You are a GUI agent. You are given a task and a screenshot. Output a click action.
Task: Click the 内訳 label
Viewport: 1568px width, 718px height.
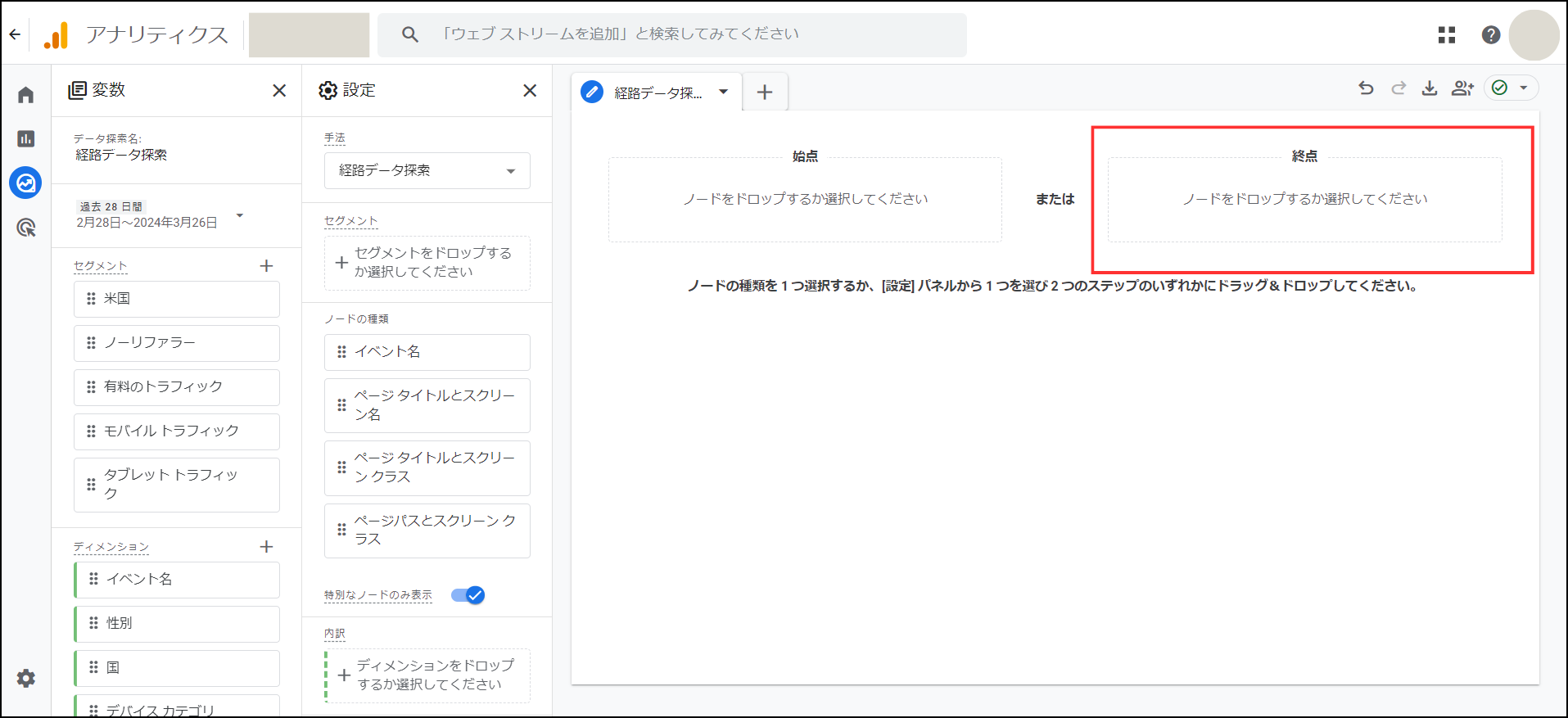pyautogui.click(x=335, y=634)
